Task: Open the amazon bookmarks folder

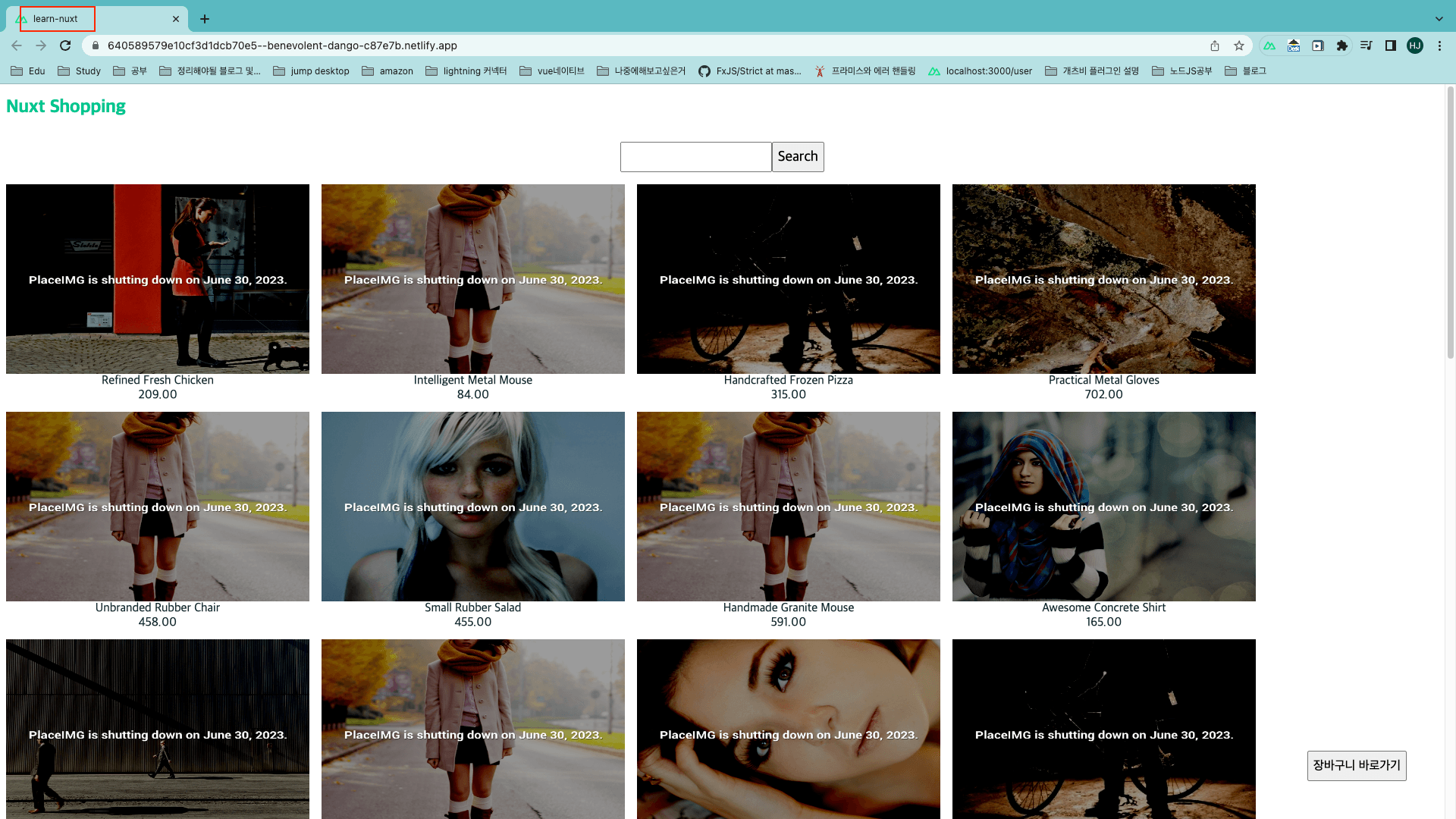Action: click(x=388, y=71)
